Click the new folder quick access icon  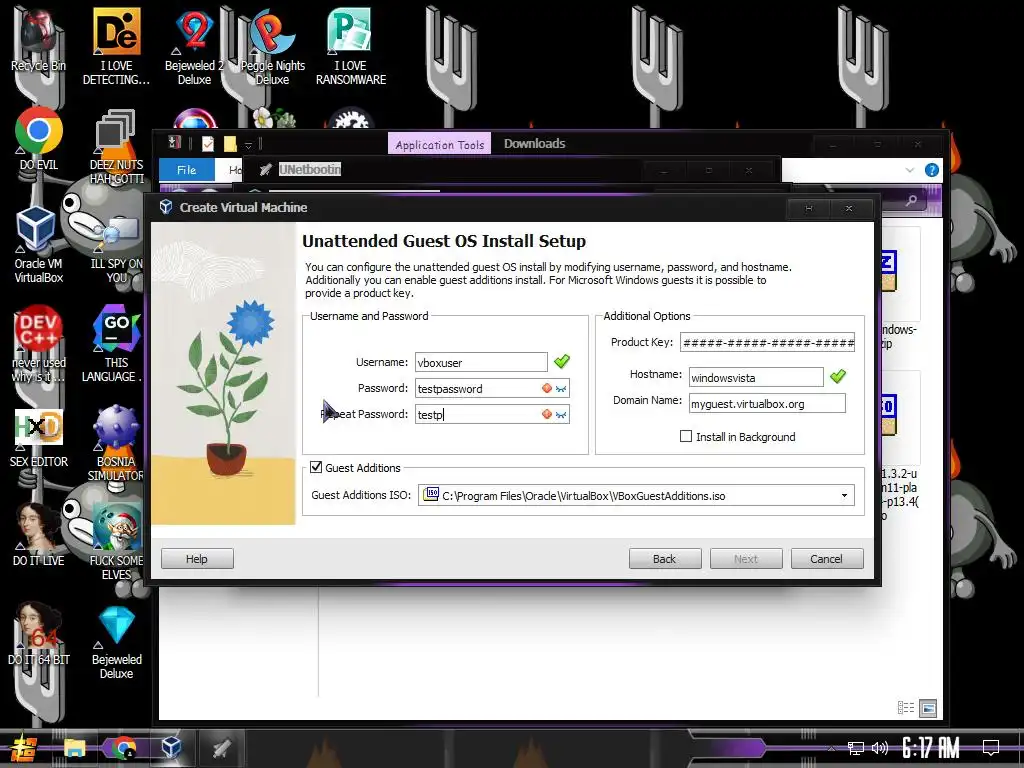tap(230, 144)
